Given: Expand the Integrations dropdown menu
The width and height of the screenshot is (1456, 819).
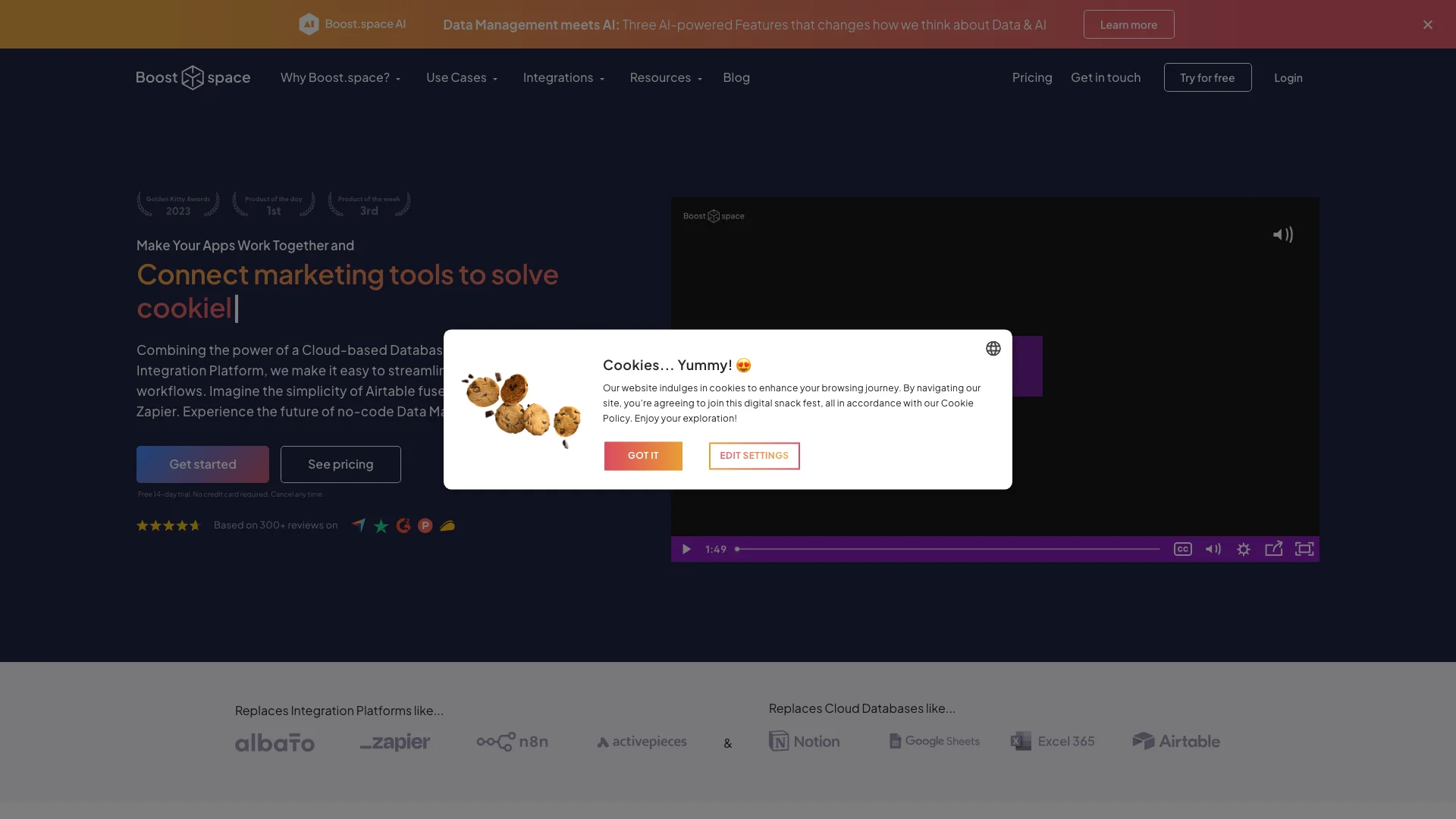Looking at the screenshot, I should (563, 77).
